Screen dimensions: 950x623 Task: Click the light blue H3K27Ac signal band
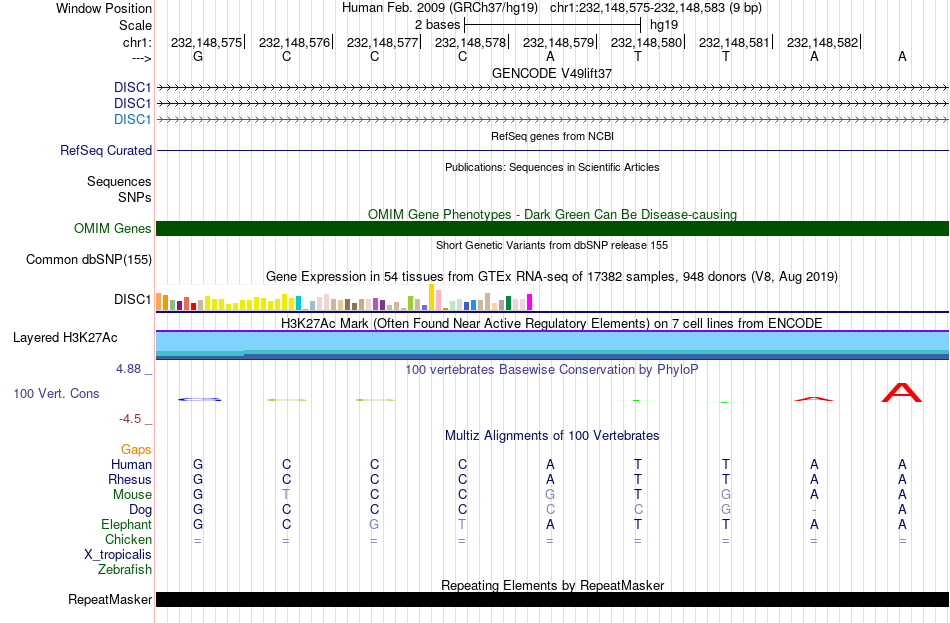[x=552, y=341]
